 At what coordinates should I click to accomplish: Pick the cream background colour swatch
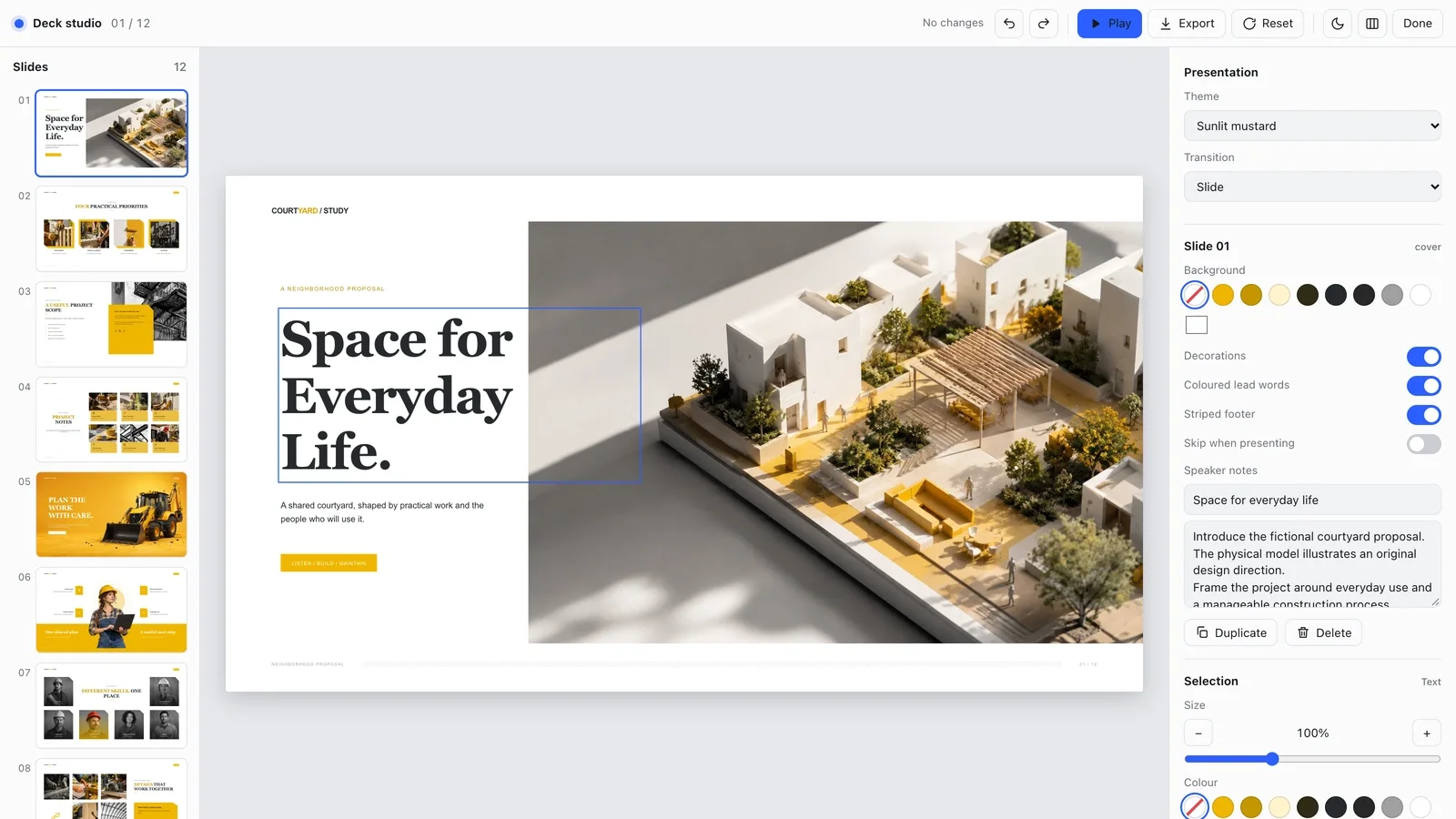(x=1279, y=295)
